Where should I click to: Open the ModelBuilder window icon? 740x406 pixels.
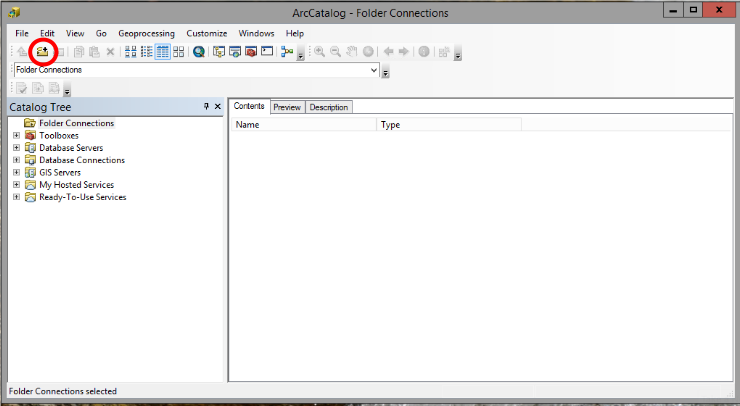[x=287, y=51]
